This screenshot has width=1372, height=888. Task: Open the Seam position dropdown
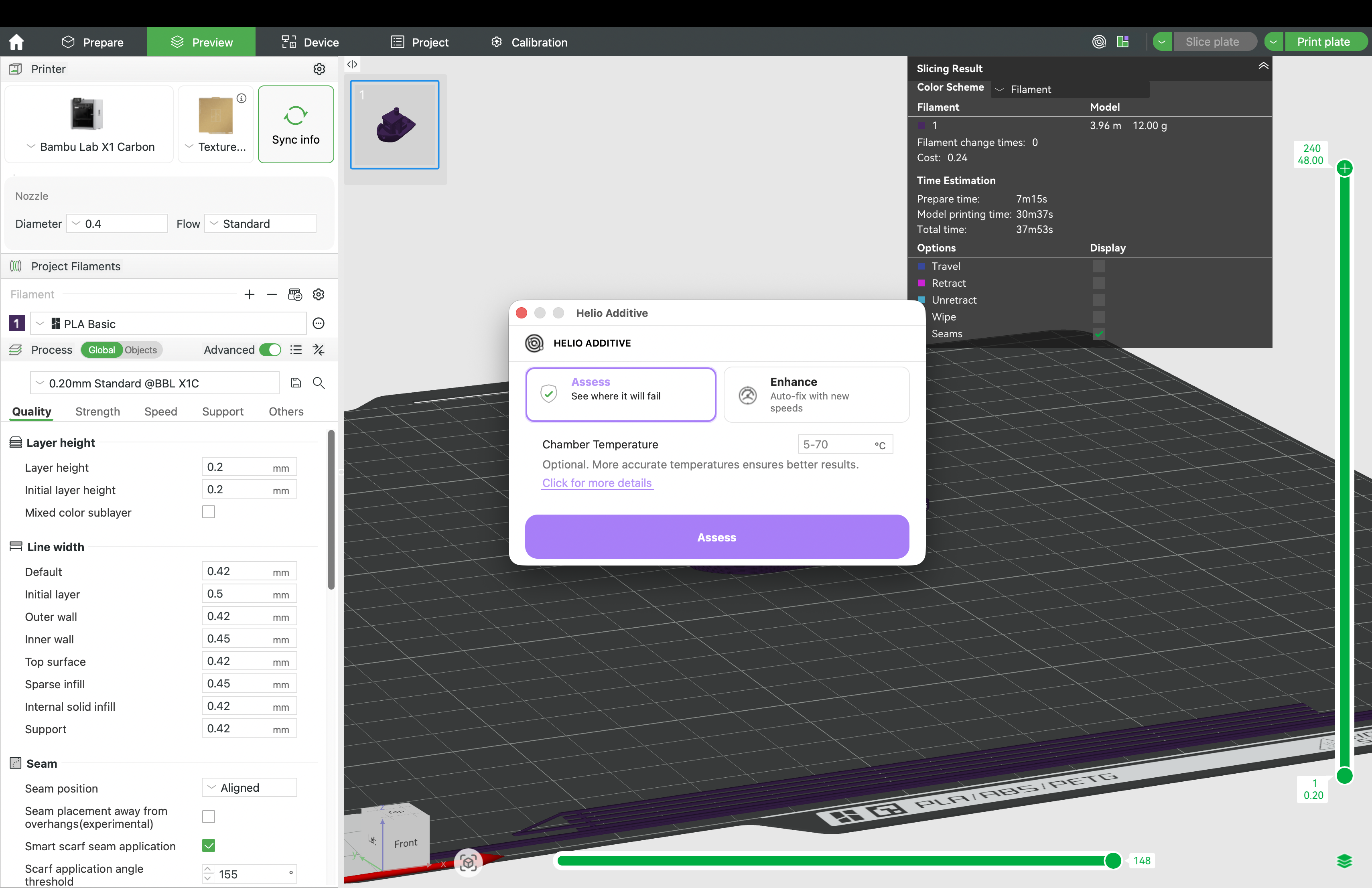[250, 788]
